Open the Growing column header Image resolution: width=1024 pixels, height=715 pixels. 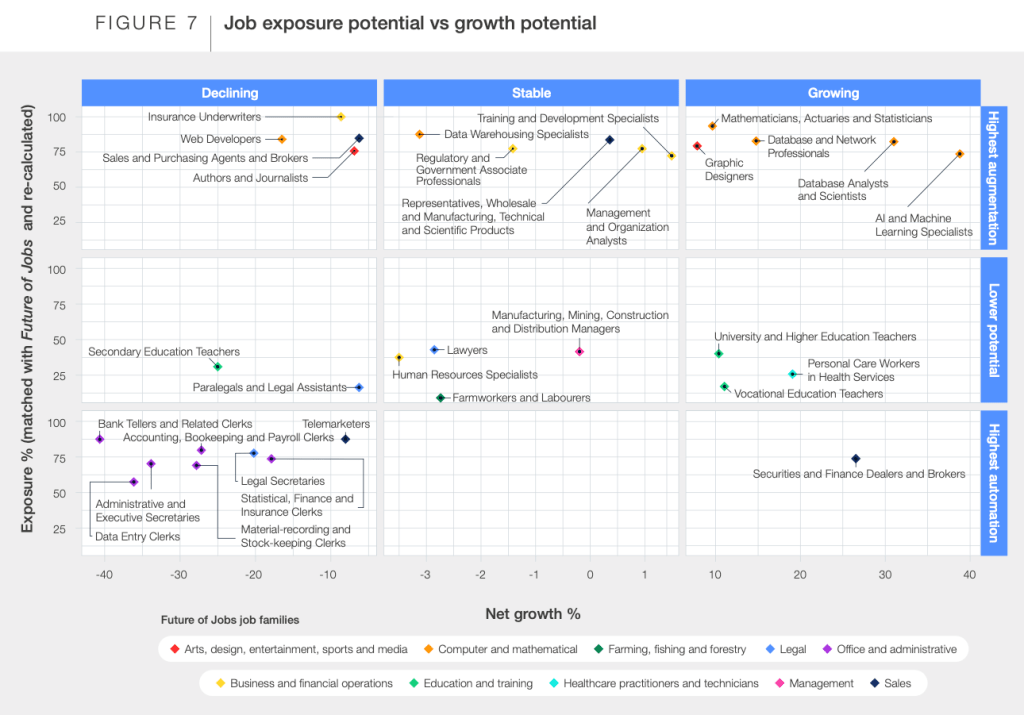tap(833, 93)
